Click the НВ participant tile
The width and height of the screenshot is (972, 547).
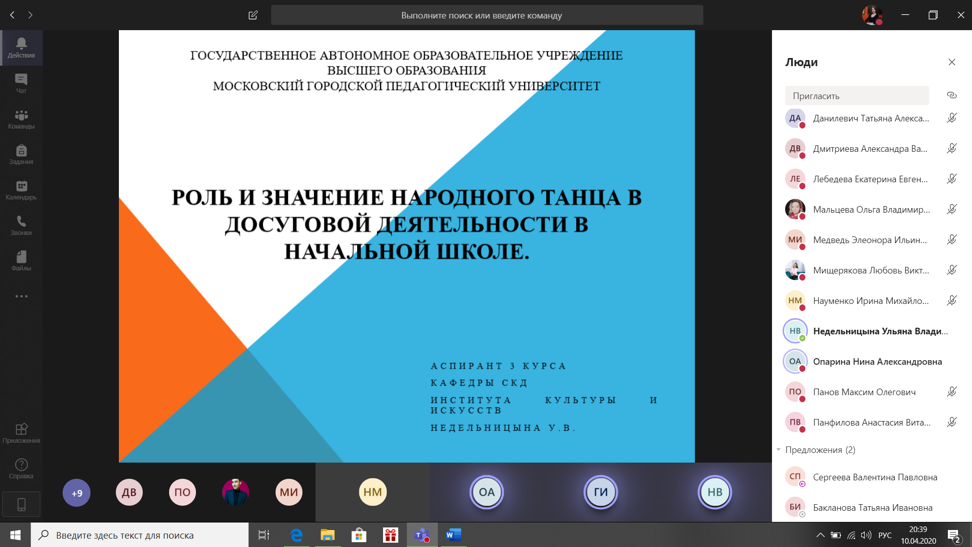715,492
